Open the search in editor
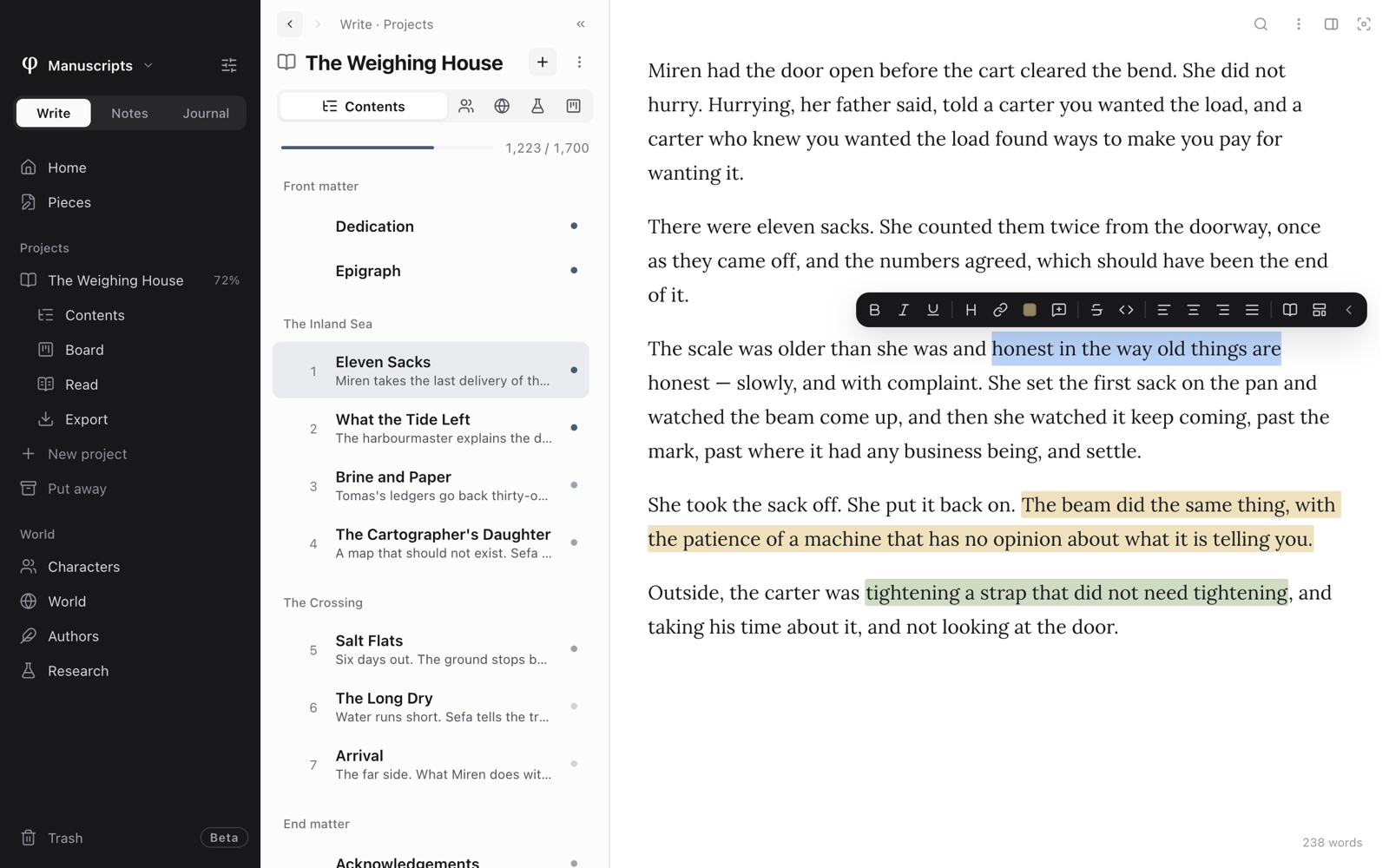This screenshot has height=868, width=1389. pos(1261,24)
